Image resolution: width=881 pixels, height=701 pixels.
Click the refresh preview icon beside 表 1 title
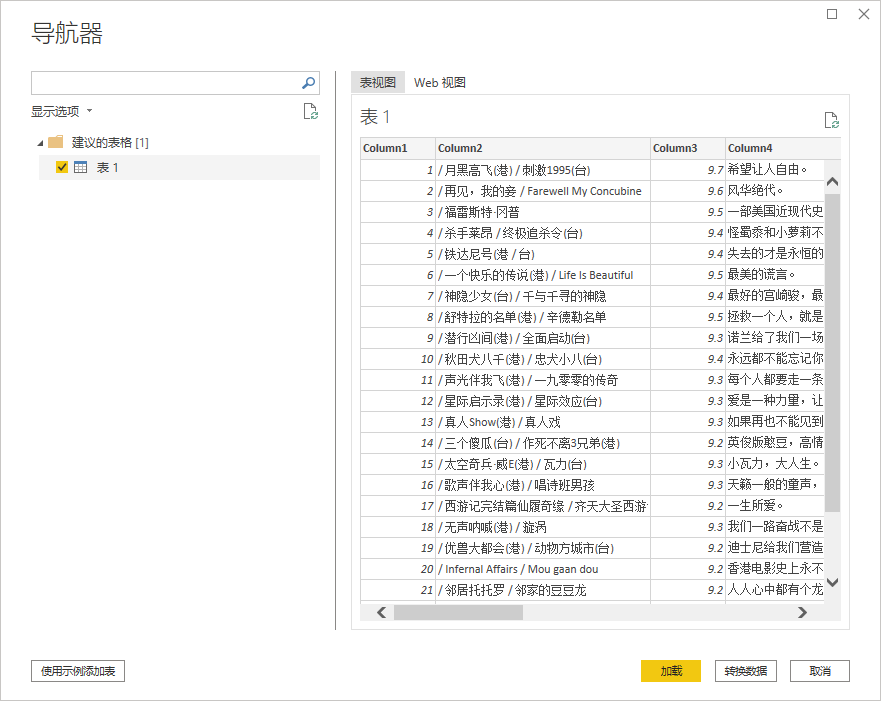pos(831,119)
